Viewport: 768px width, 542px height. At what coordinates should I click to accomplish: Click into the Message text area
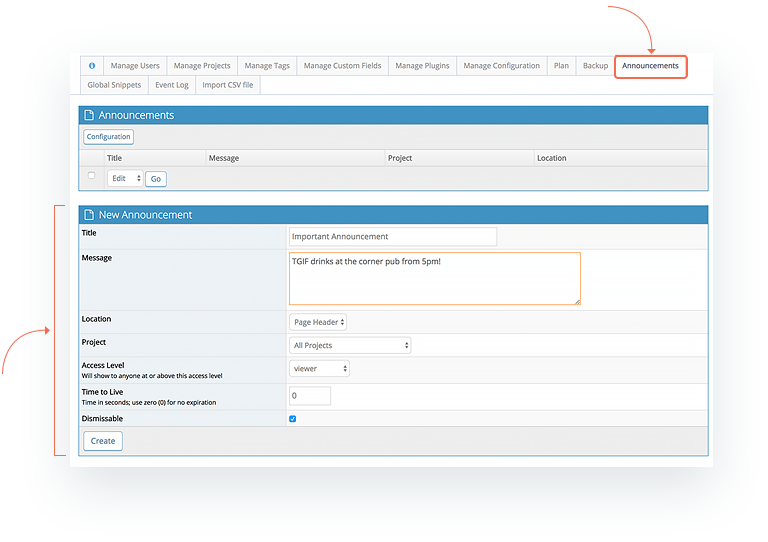click(x=435, y=279)
